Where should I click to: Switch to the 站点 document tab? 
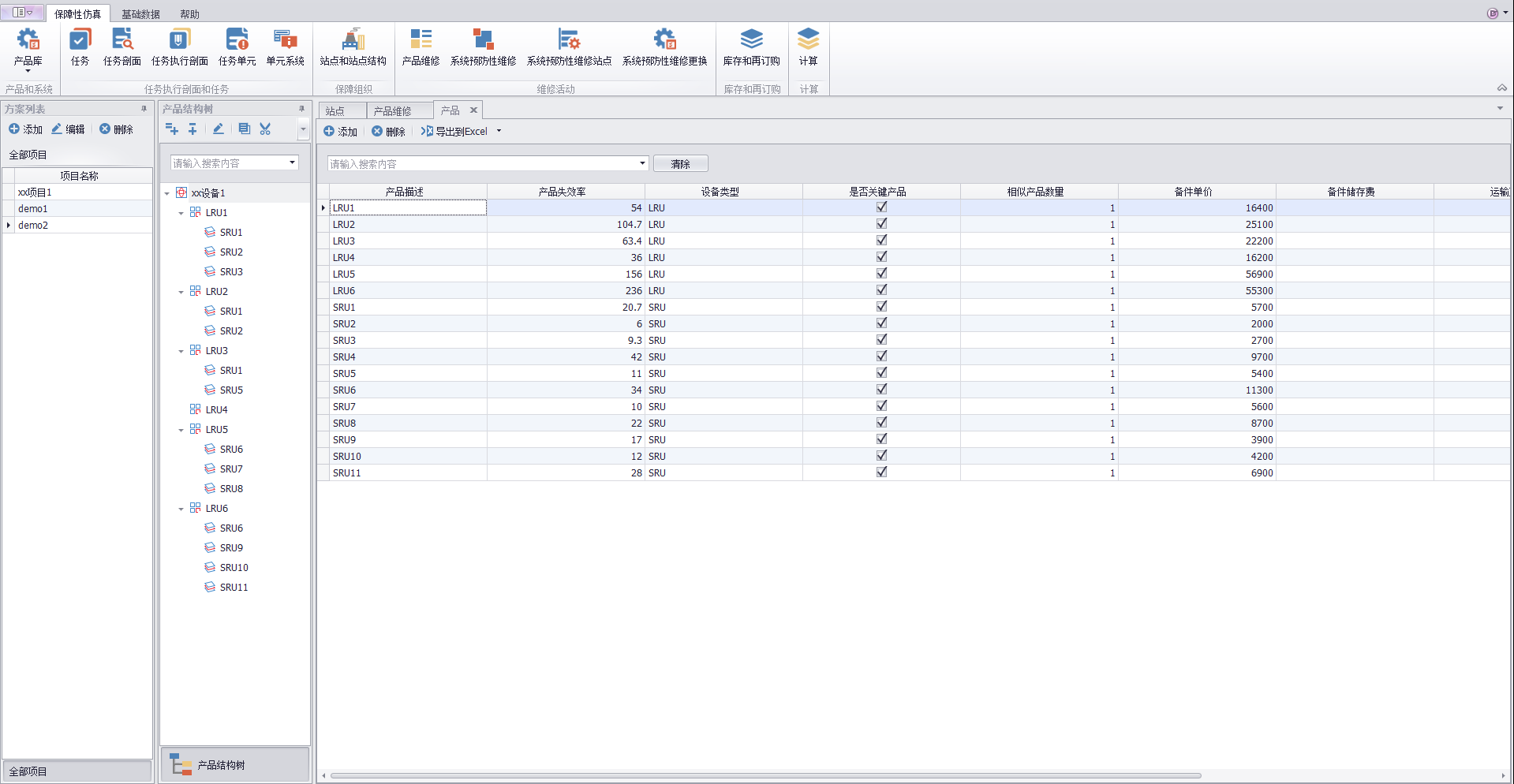point(335,111)
